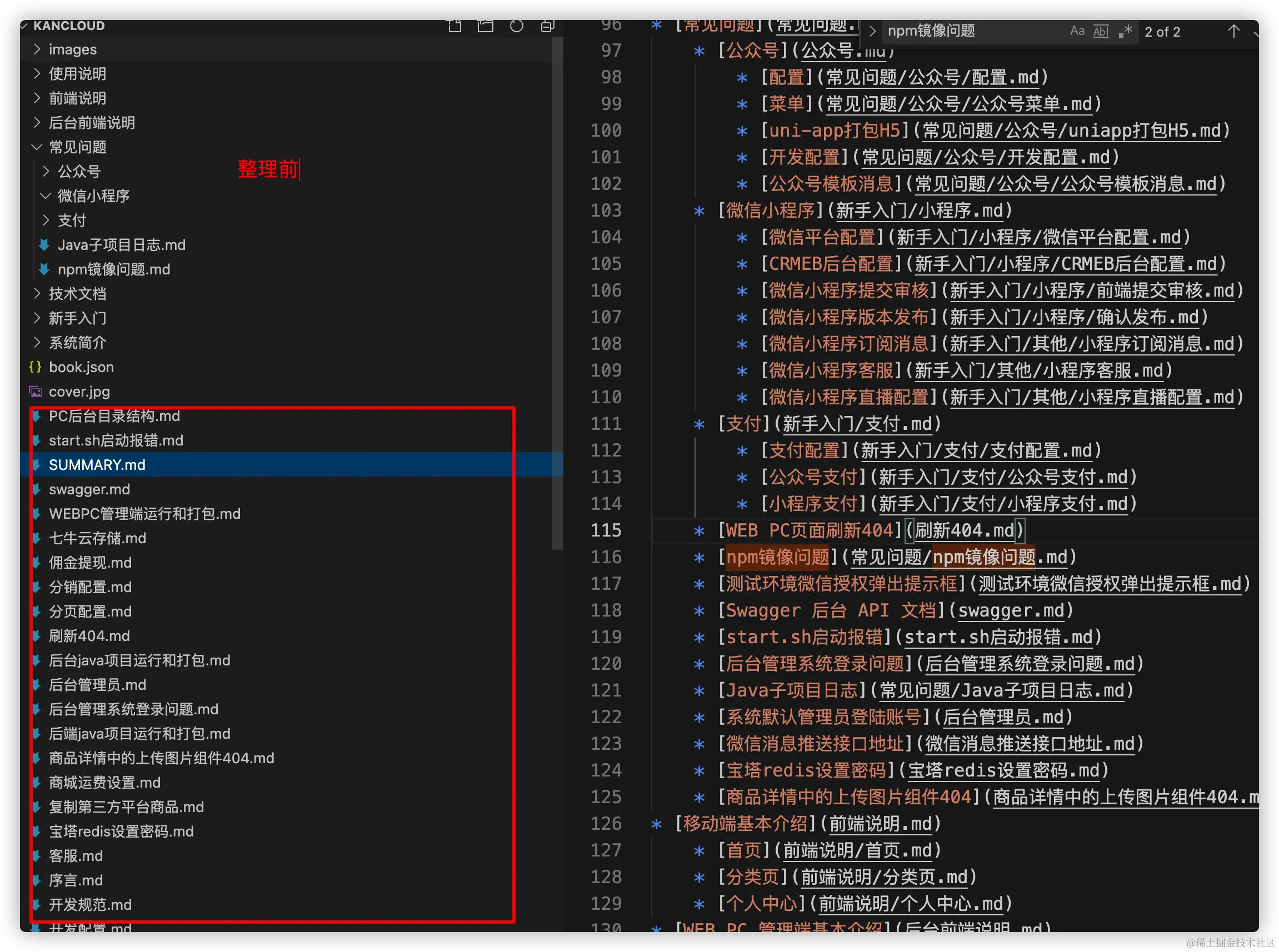
Task: Expand the 公众号 folder
Action: [46, 171]
